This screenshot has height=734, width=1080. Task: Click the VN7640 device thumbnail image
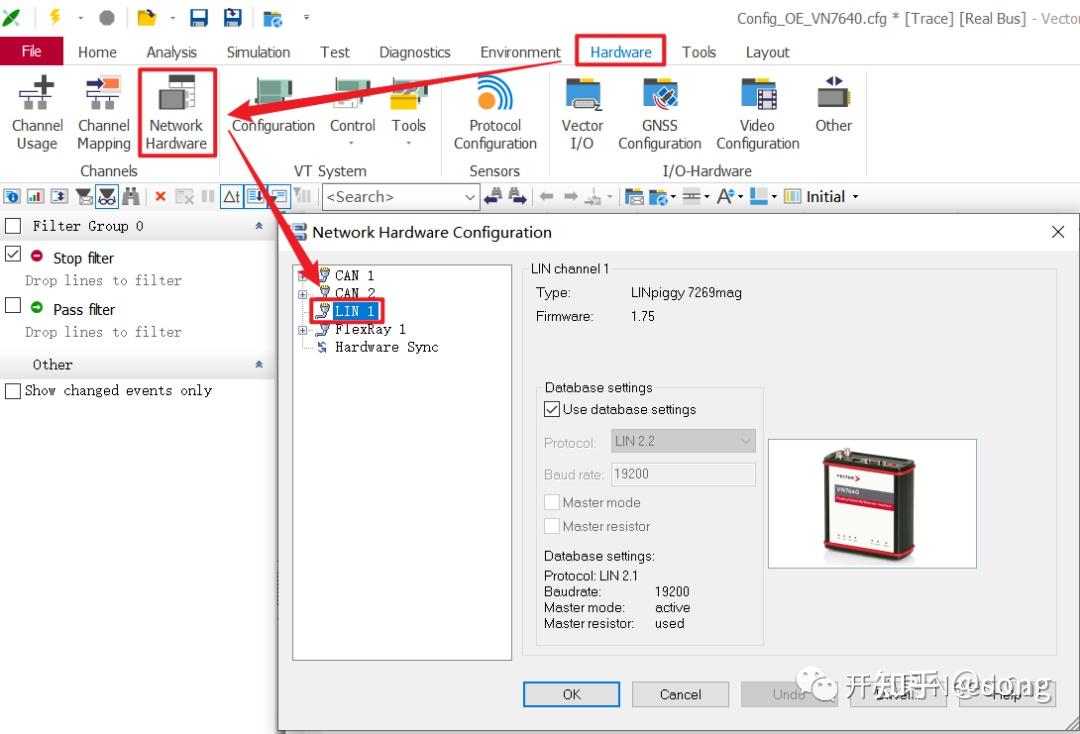pyautogui.click(x=872, y=503)
